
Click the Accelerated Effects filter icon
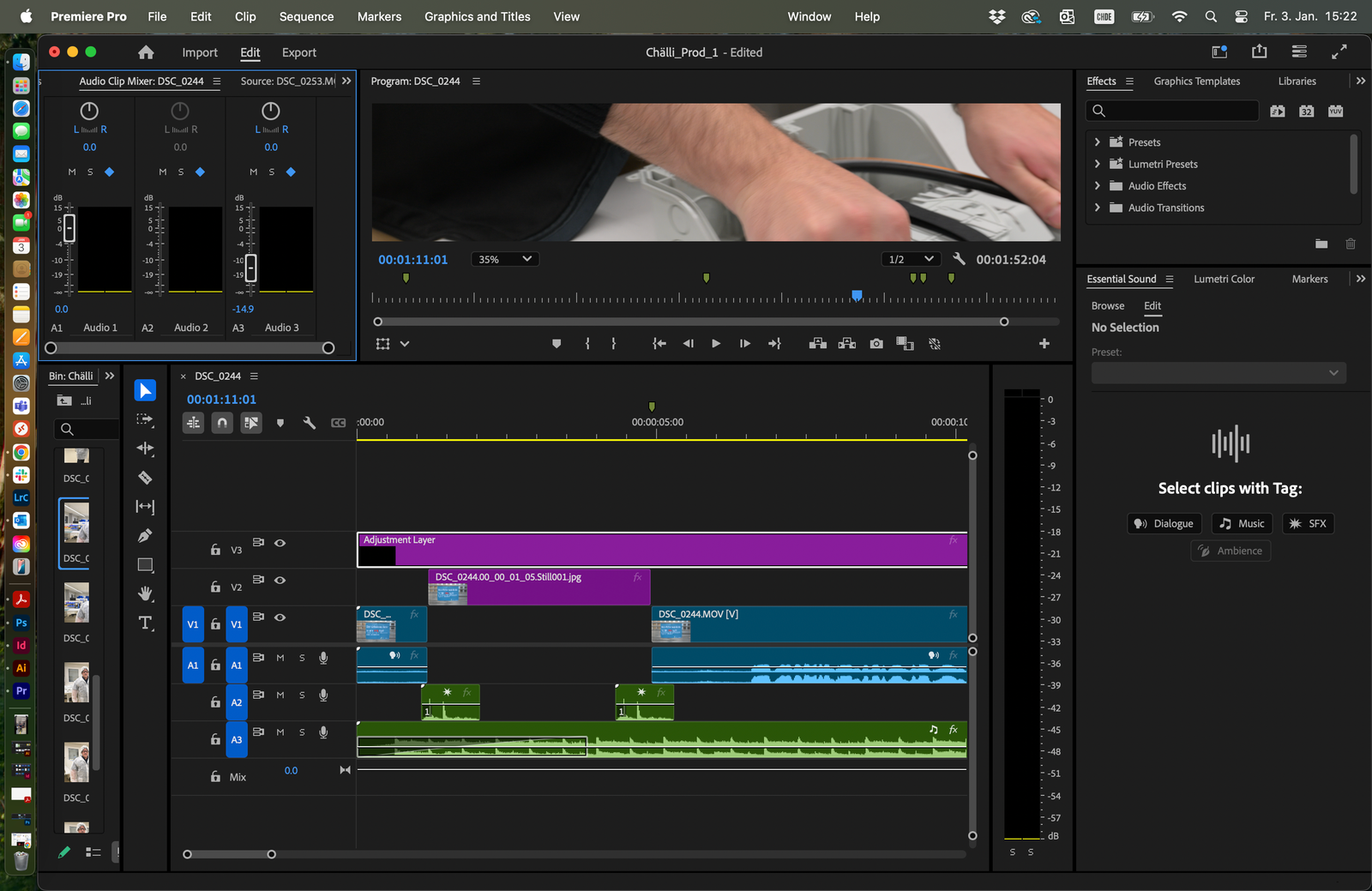1278,111
